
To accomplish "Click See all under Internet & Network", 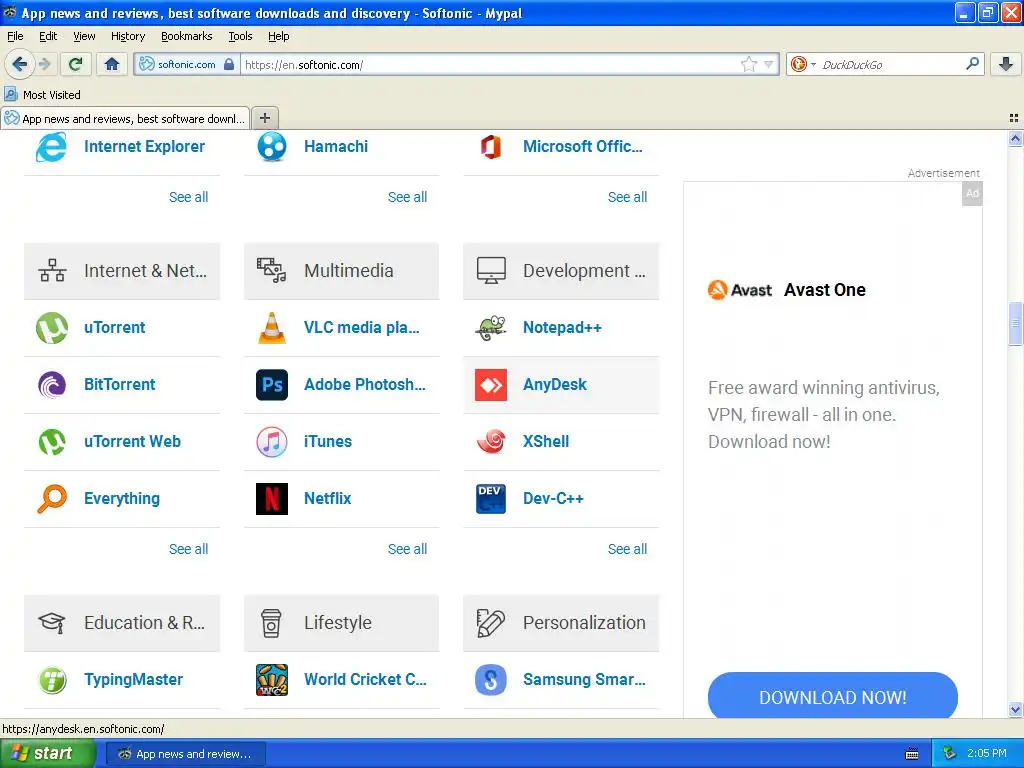I will (188, 549).
